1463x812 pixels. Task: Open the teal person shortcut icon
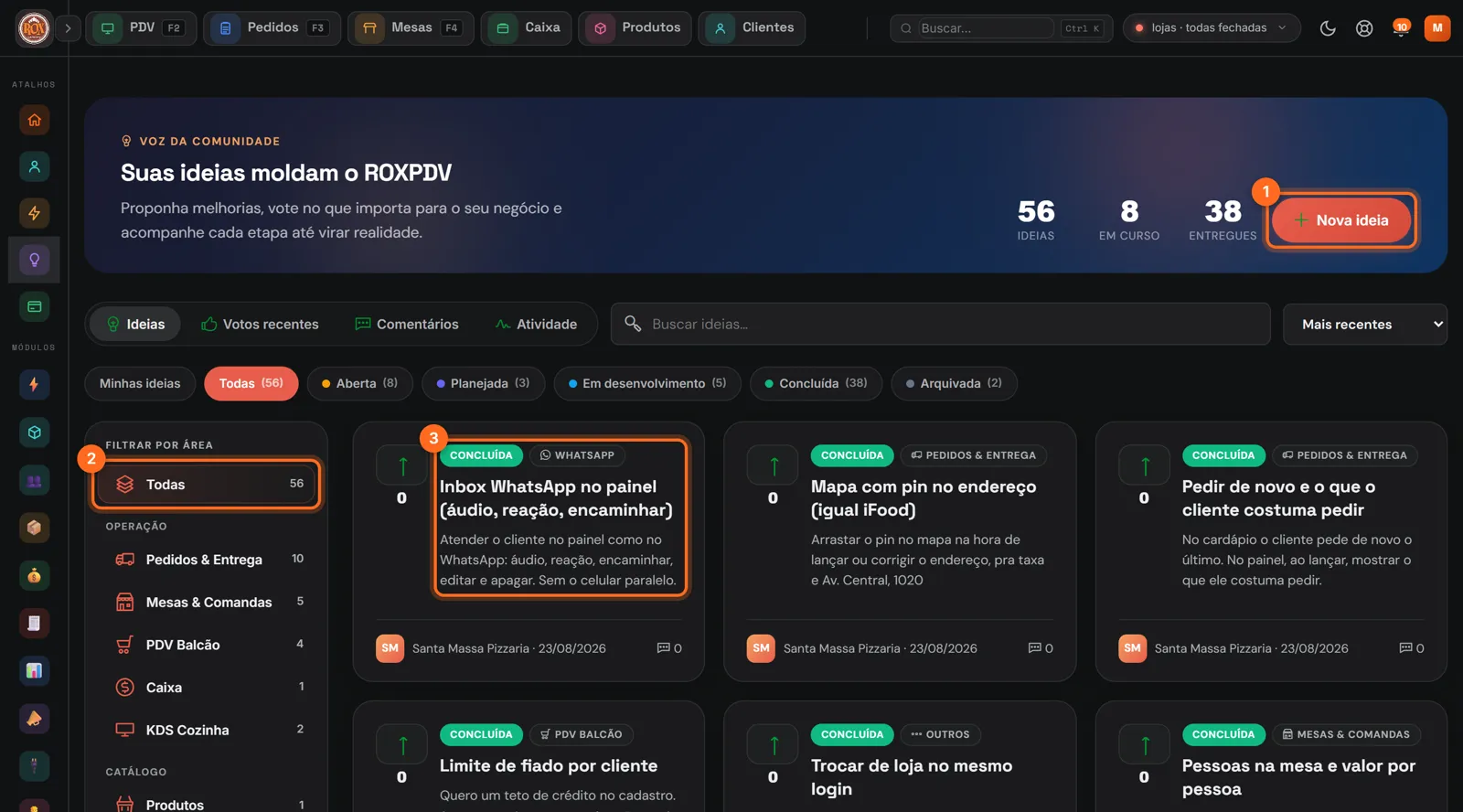34,166
